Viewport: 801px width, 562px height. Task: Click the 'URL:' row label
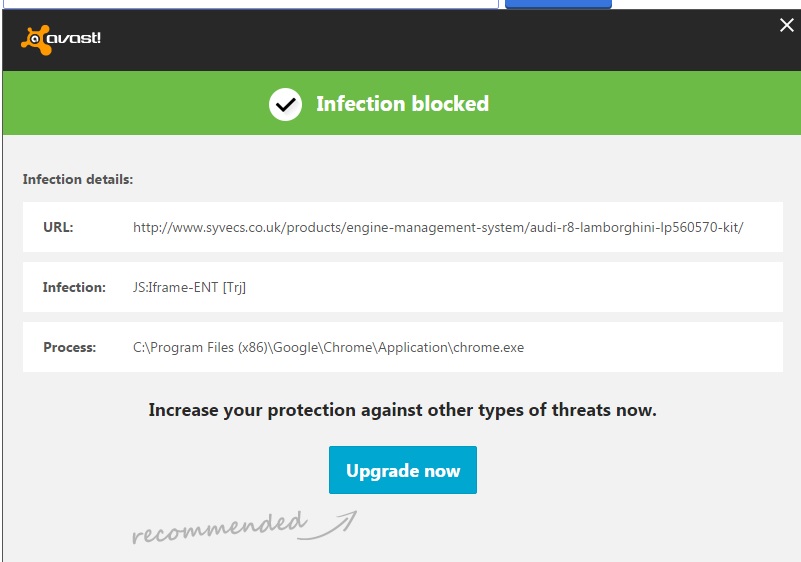point(58,227)
